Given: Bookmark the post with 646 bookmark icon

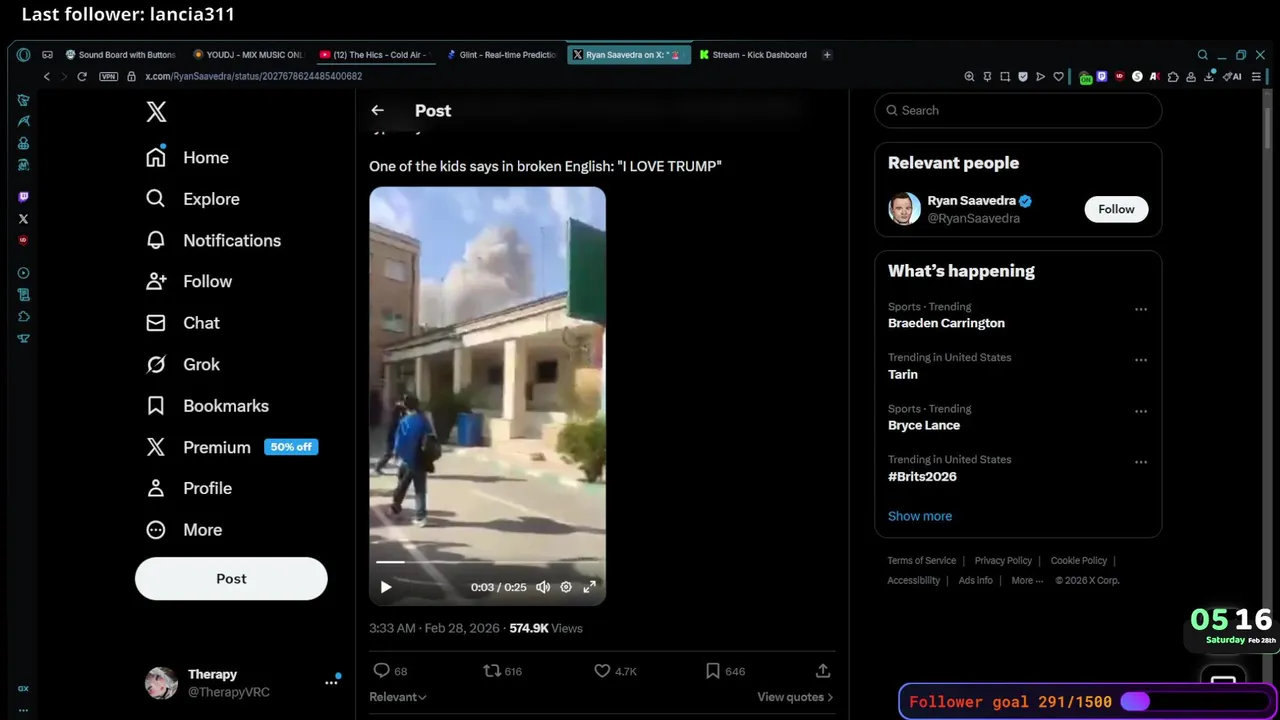Looking at the screenshot, I should [713, 671].
